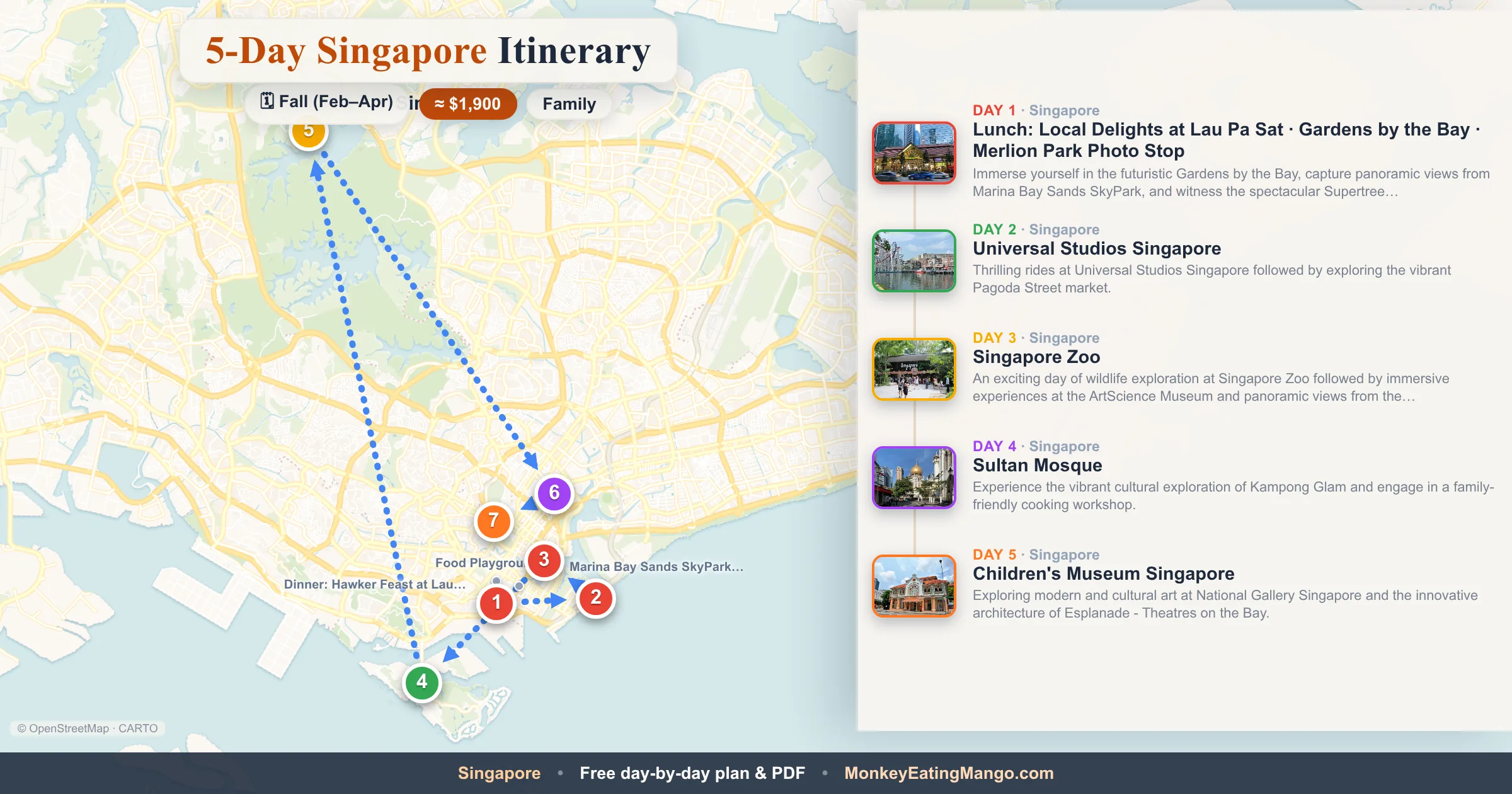Click the ≈ $1,900 budget badge
The height and width of the screenshot is (794, 1512).
pos(467,104)
